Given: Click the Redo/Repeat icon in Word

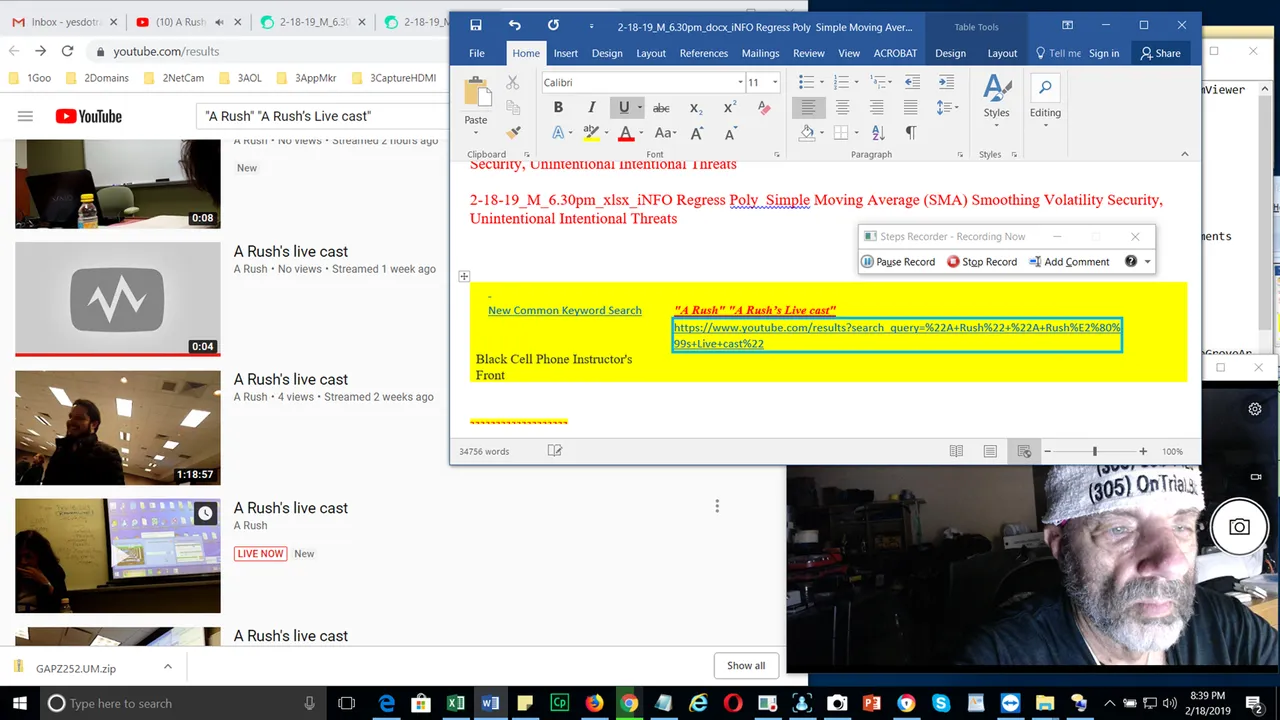Looking at the screenshot, I should click(553, 26).
